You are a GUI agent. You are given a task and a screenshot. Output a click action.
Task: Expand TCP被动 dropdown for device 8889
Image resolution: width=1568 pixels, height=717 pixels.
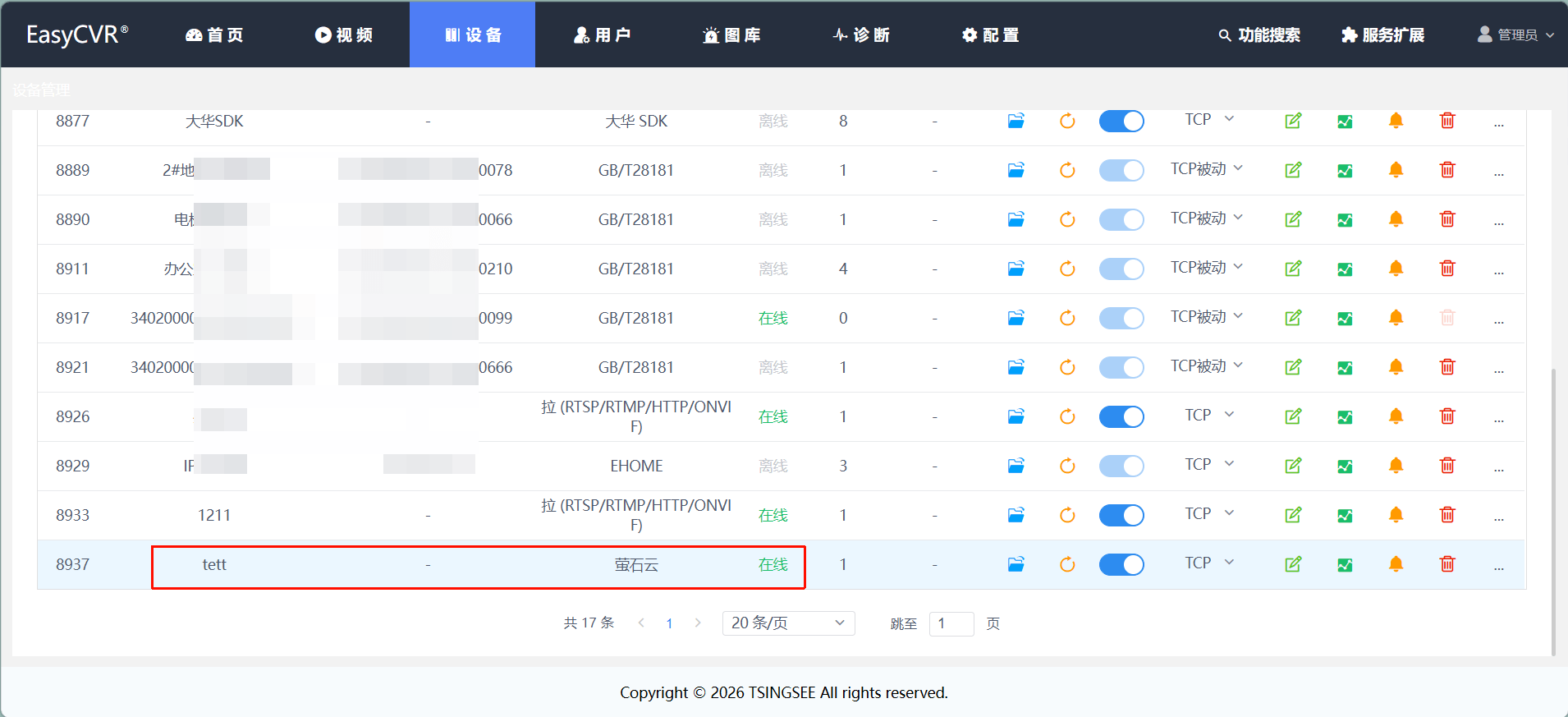coord(1207,169)
